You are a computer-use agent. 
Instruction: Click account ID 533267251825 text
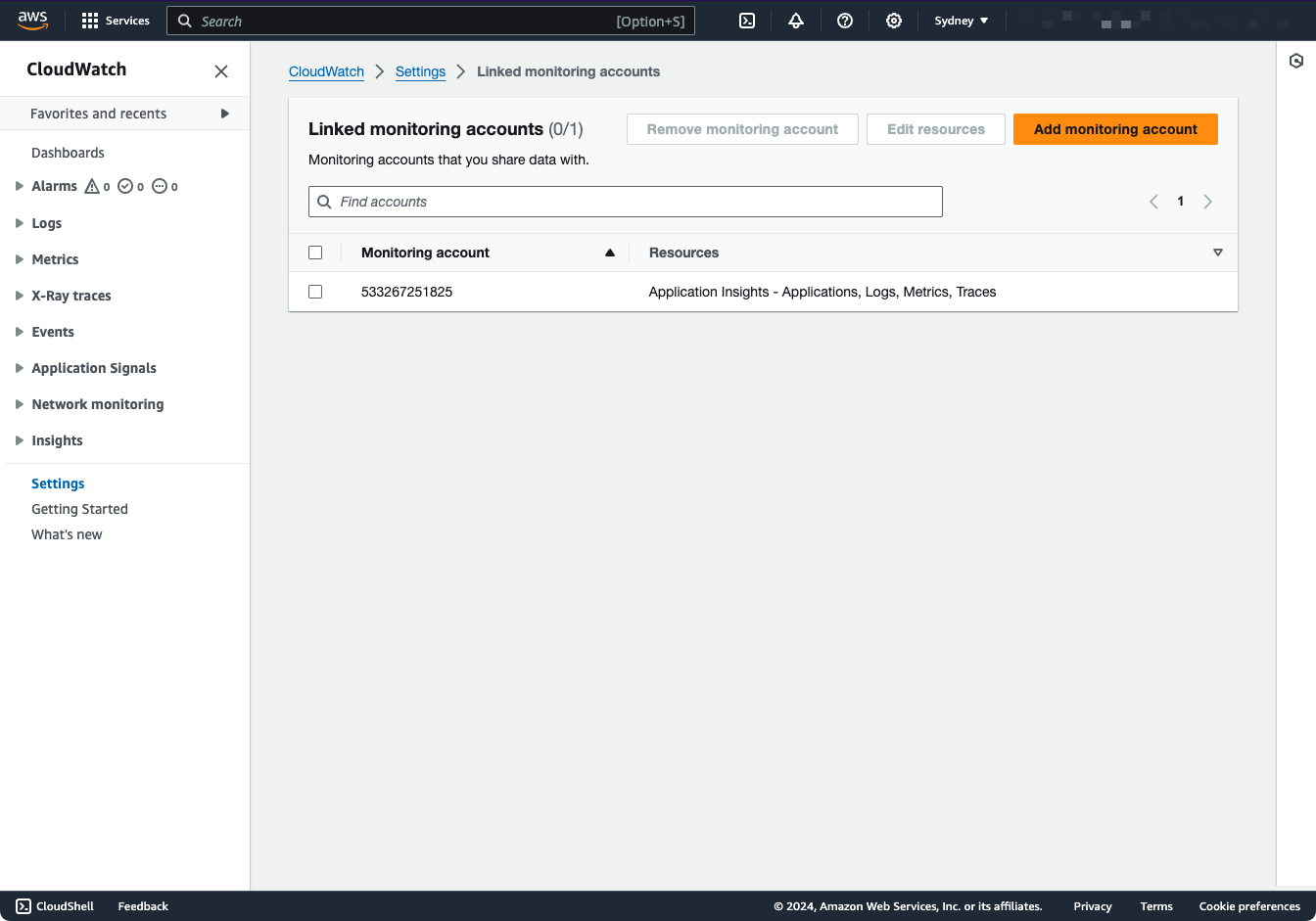click(x=406, y=292)
